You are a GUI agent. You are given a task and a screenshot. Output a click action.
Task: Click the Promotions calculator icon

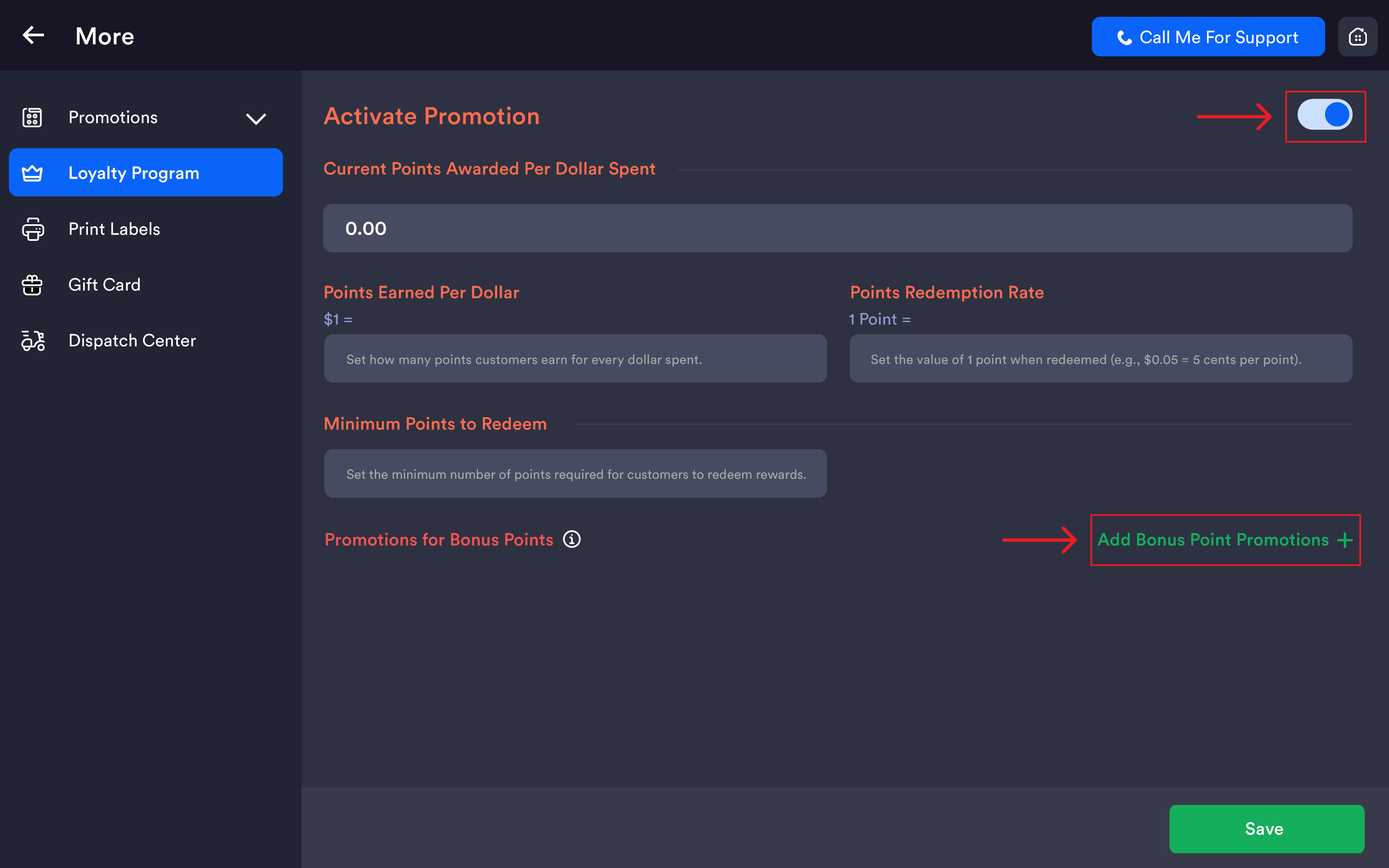click(32, 117)
